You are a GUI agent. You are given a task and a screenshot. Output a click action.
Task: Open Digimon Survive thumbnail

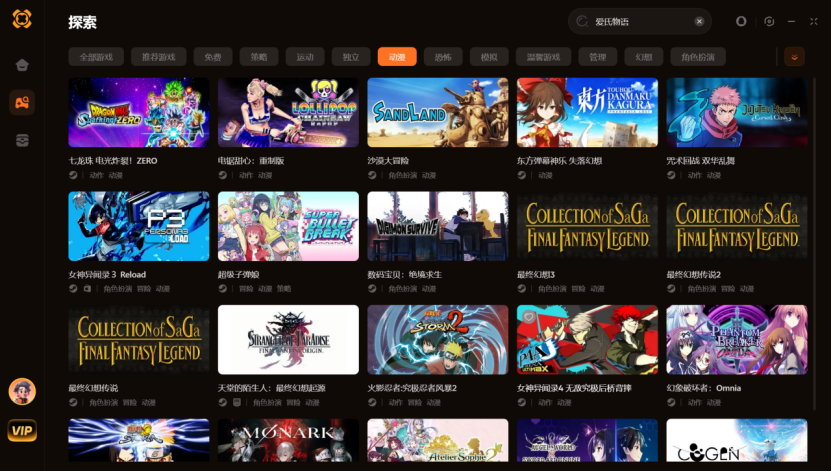[438, 226]
